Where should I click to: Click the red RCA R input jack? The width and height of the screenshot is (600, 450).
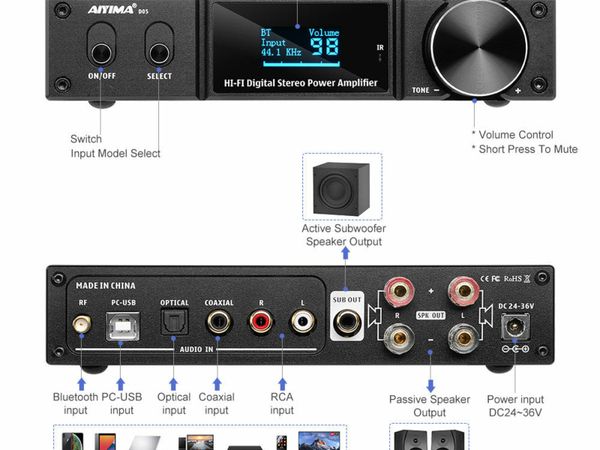coord(259,322)
